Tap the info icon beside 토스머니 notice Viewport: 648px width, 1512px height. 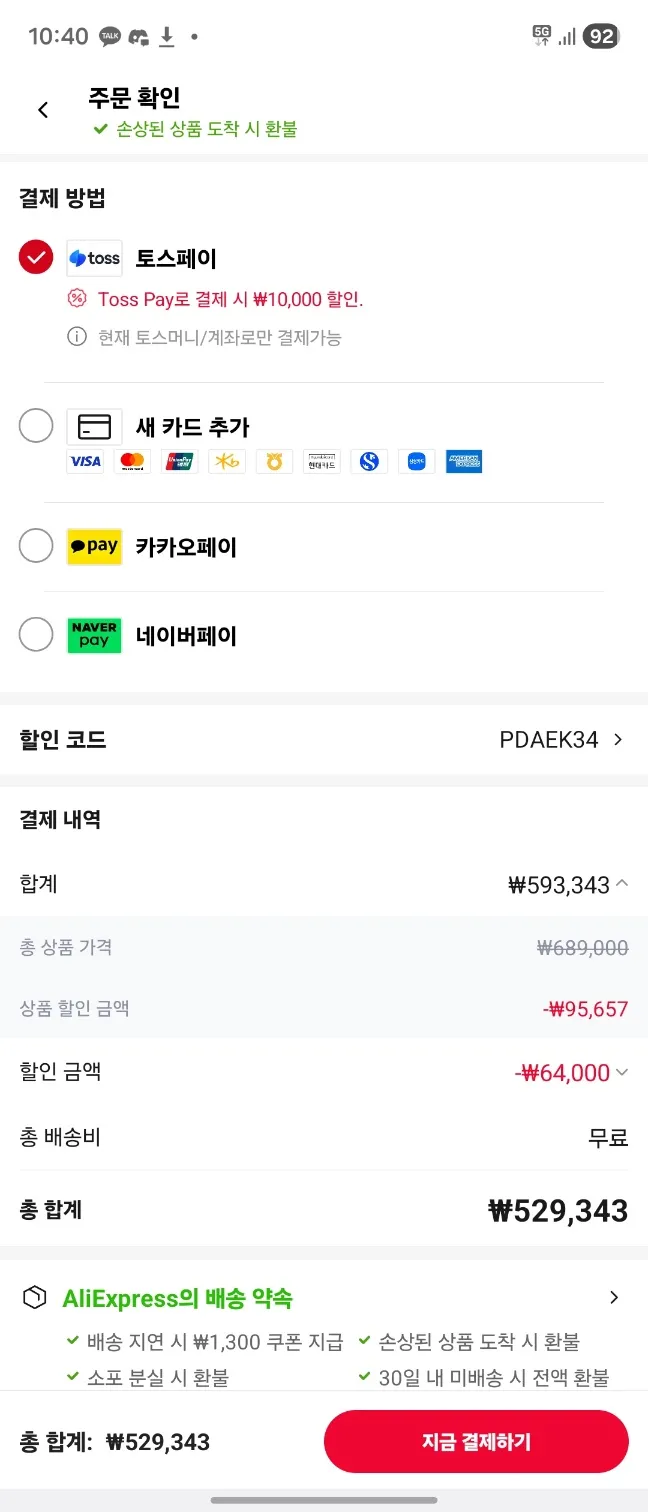[x=77, y=337]
